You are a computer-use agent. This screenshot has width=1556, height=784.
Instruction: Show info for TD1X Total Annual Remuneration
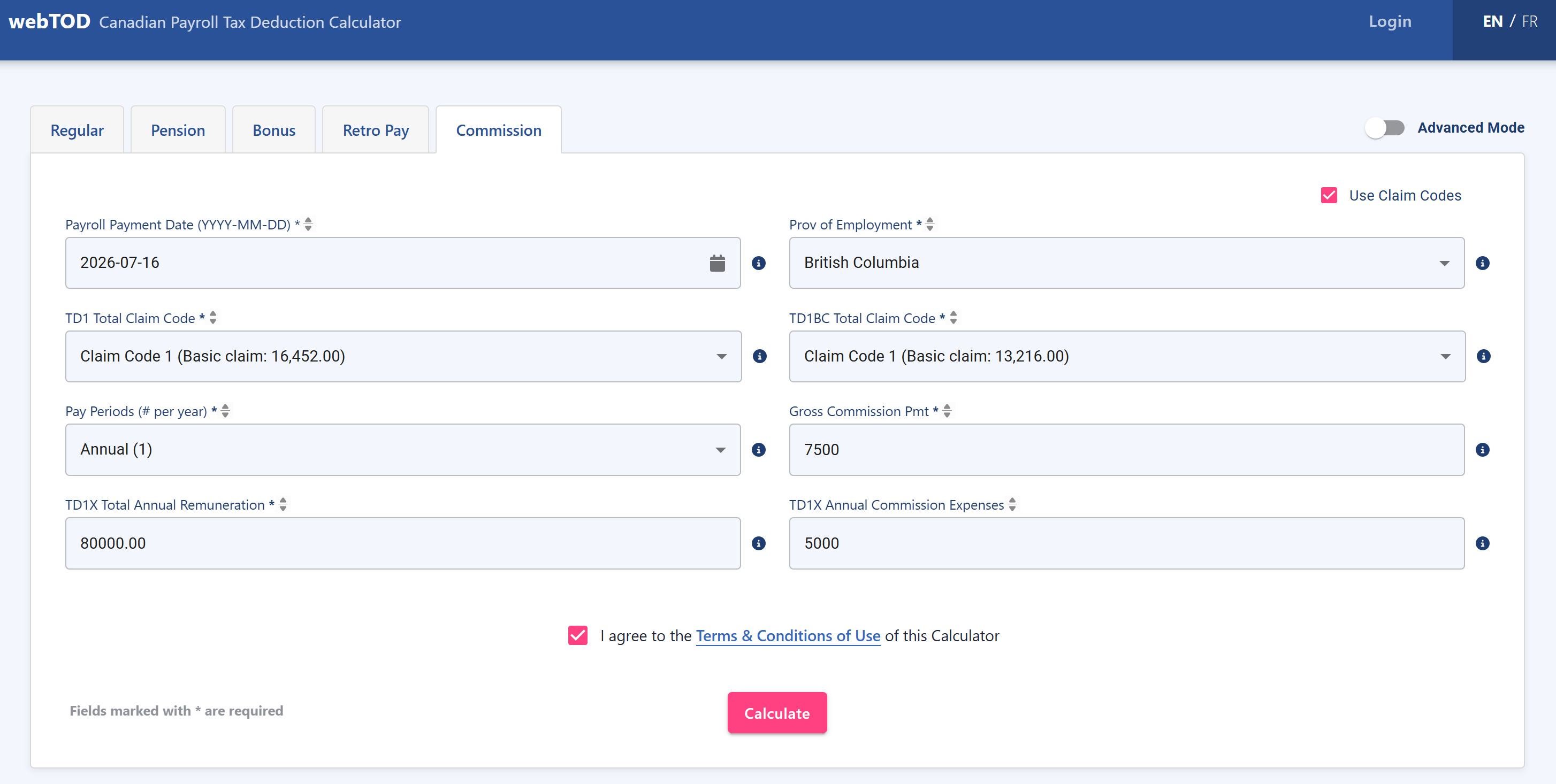pos(759,543)
